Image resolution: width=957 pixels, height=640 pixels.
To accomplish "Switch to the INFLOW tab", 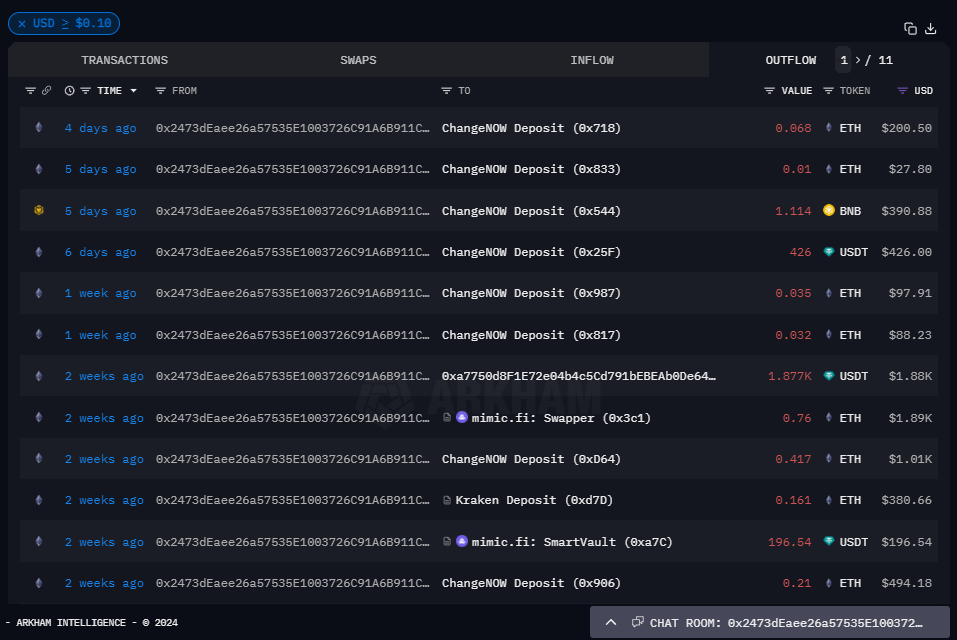I will [592, 60].
